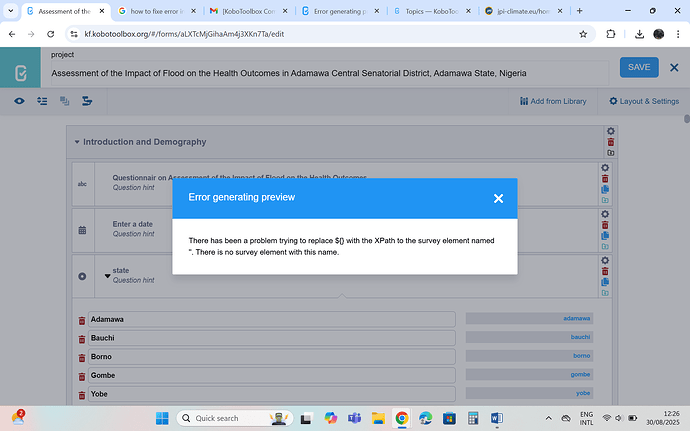Image resolution: width=690 pixels, height=431 pixels.
Task: Open settings for the Questionnair text question
Action: pos(605,168)
